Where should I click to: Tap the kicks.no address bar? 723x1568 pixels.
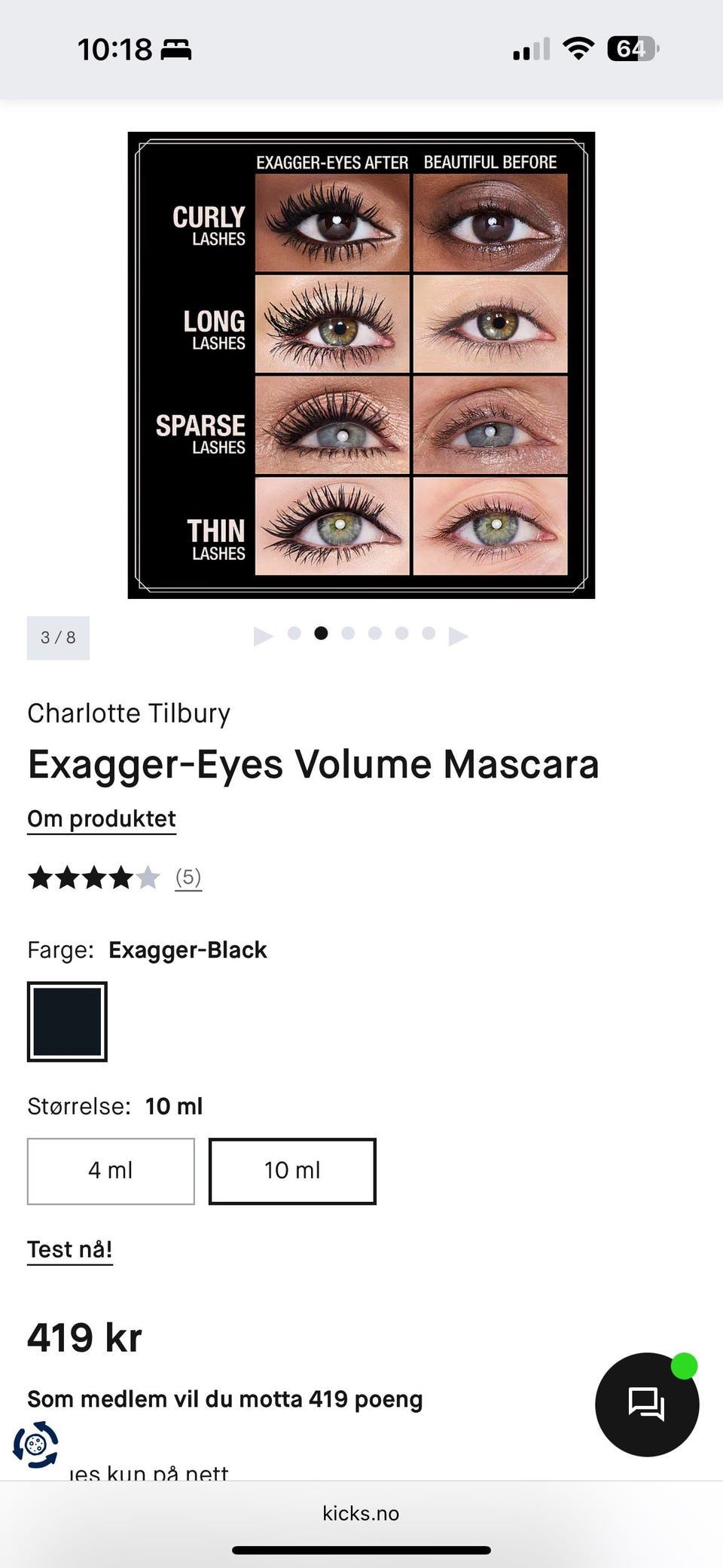[x=361, y=1513]
